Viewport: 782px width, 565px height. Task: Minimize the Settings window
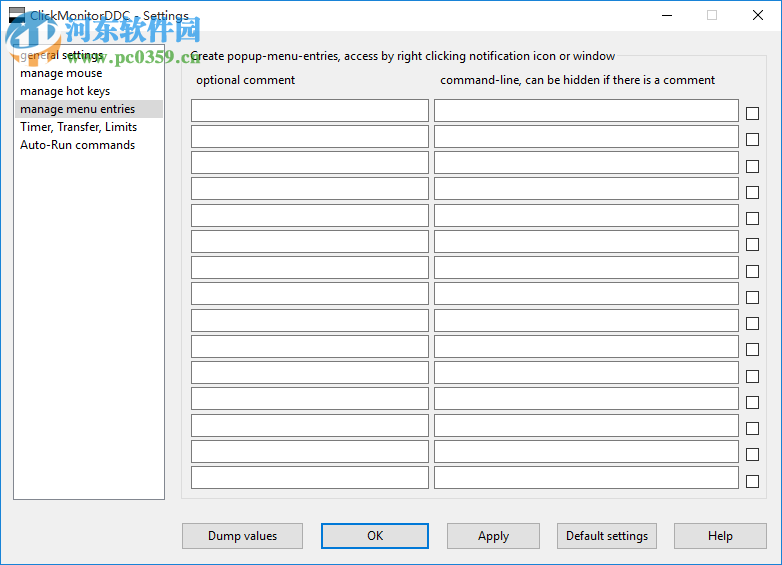coord(667,15)
